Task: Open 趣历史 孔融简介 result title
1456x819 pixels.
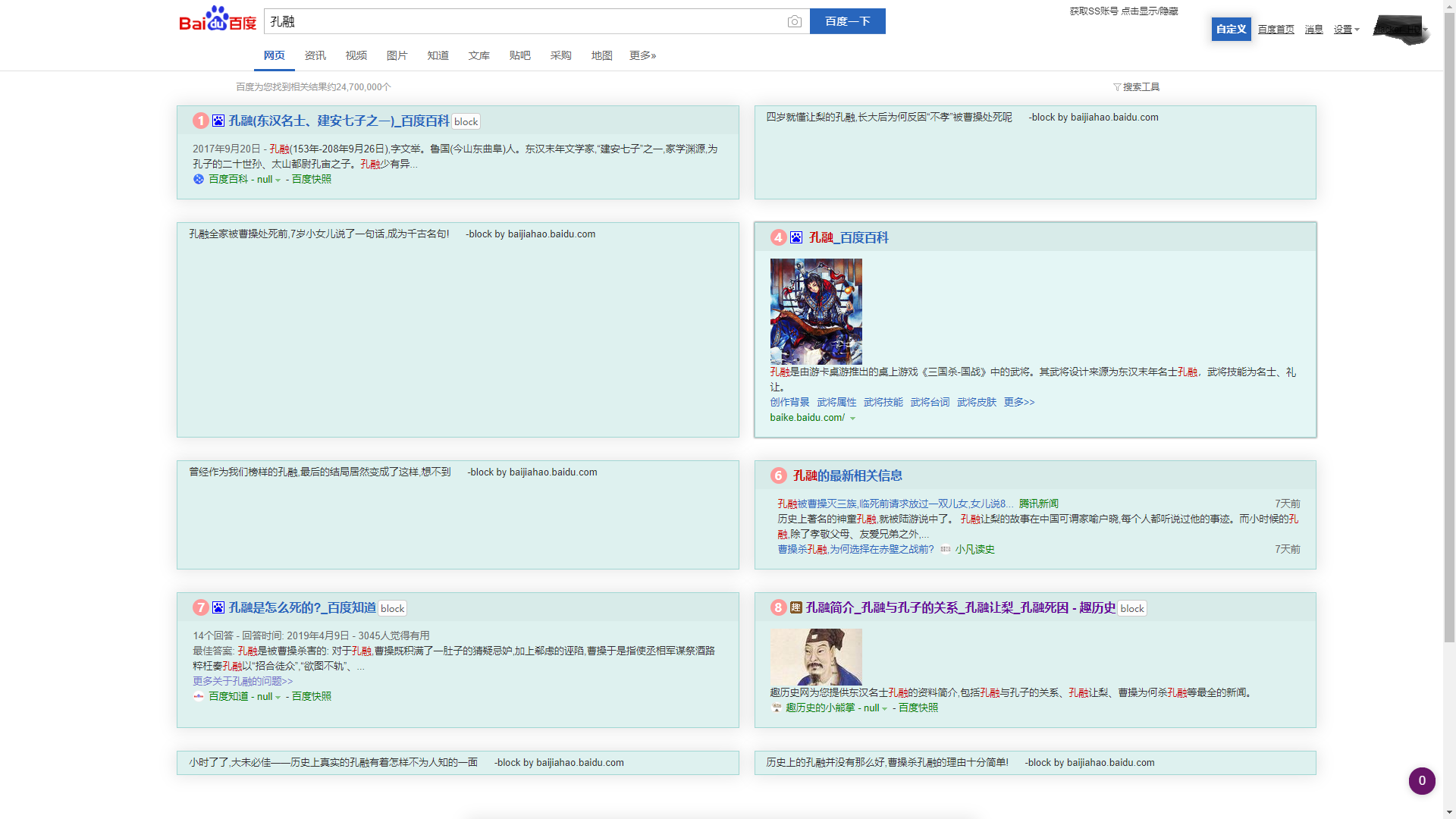Action: click(960, 607)
